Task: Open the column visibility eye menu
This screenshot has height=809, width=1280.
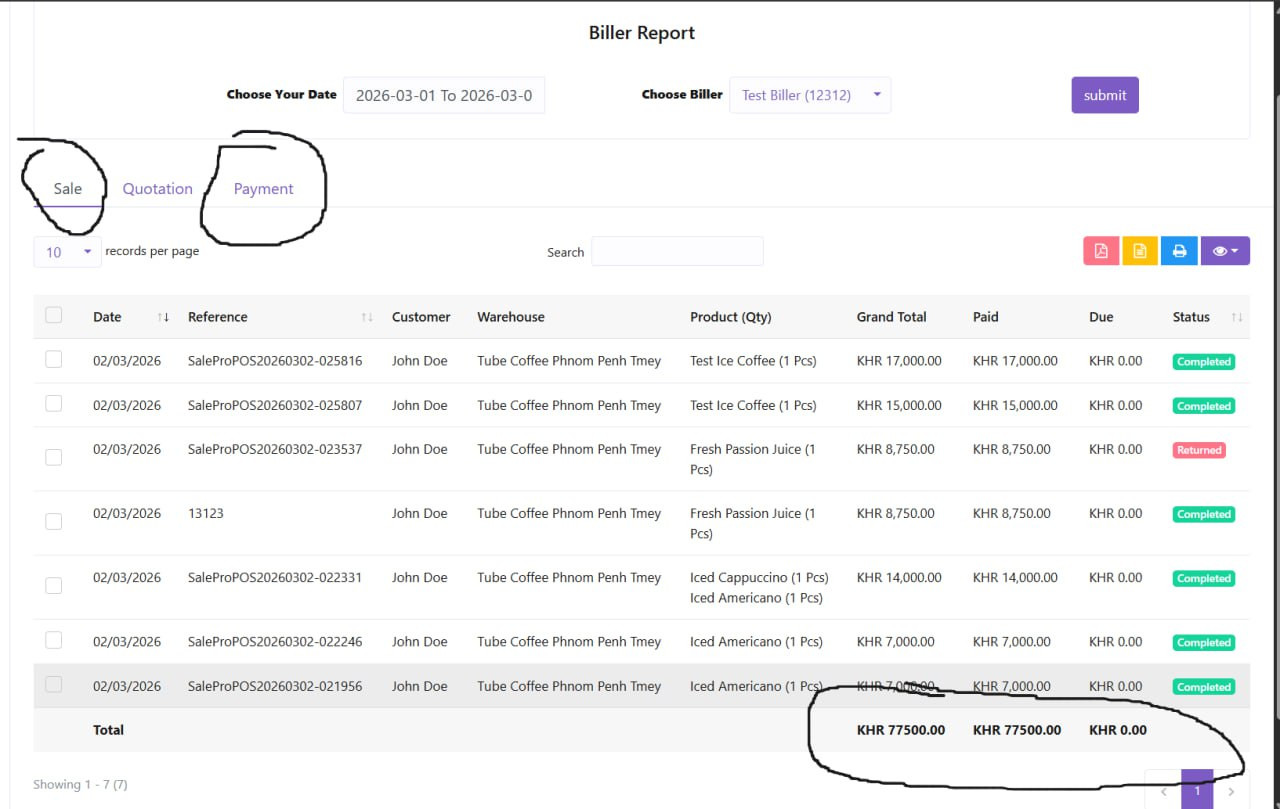Action: click(x=1225, y=251)
